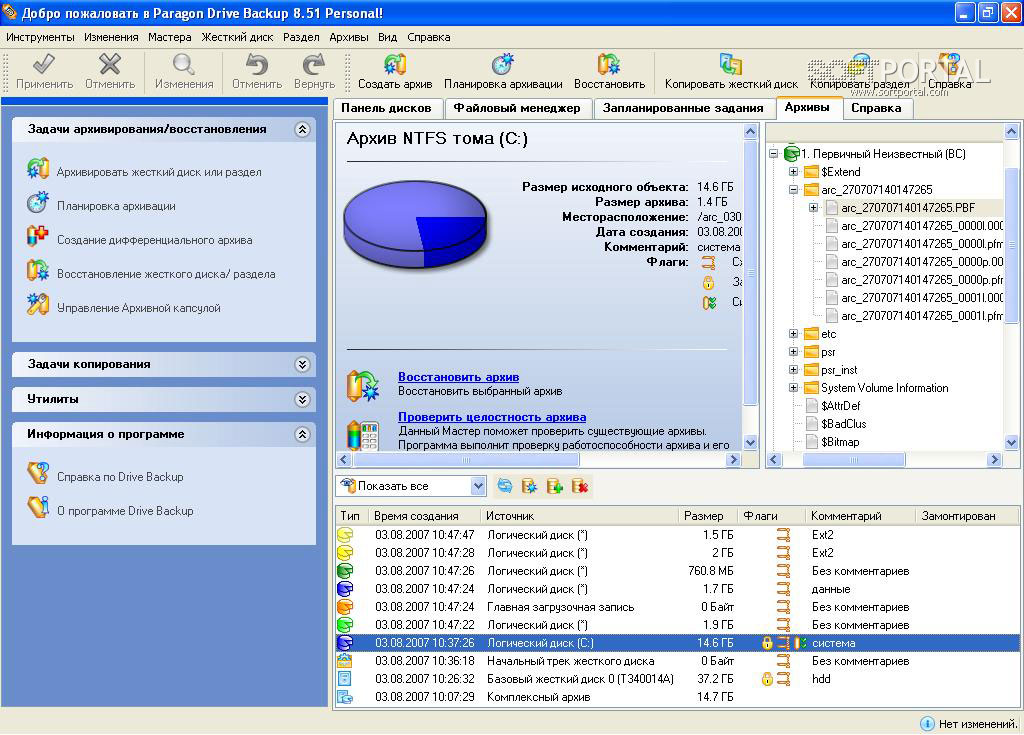Image resolution: width=1024 pixels, height=735 pixels.
Task: Click Восстановить архив wizard icon
Action: [x=363, y=385]
